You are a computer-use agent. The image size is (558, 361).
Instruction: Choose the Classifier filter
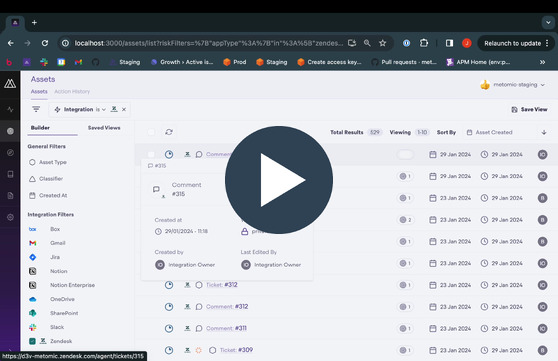pyautogui.click(x=46, y=179)
